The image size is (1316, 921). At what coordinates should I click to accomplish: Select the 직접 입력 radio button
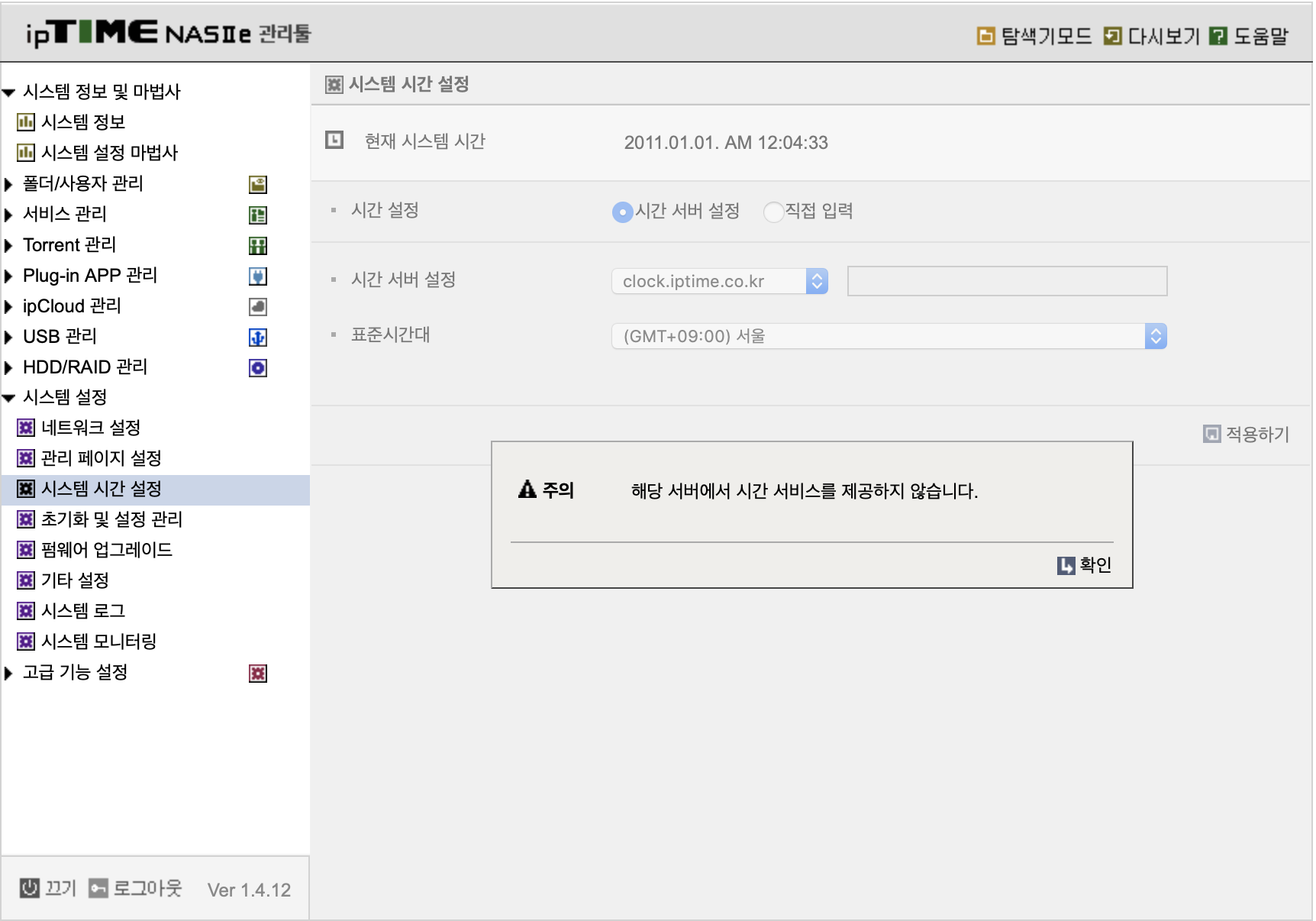773,212
